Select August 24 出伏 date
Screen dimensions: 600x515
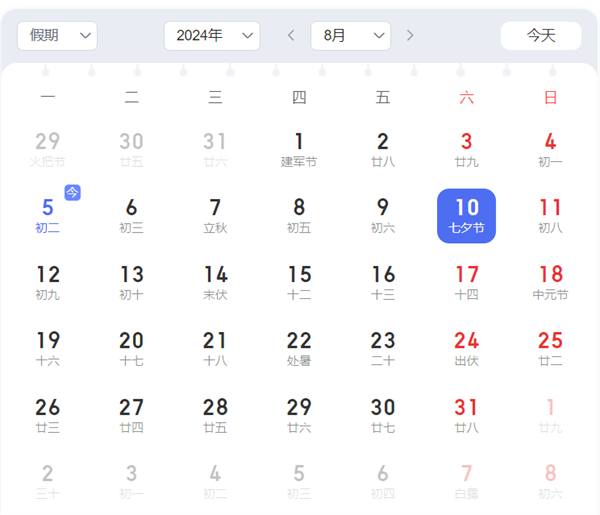[x=467, y=348]
